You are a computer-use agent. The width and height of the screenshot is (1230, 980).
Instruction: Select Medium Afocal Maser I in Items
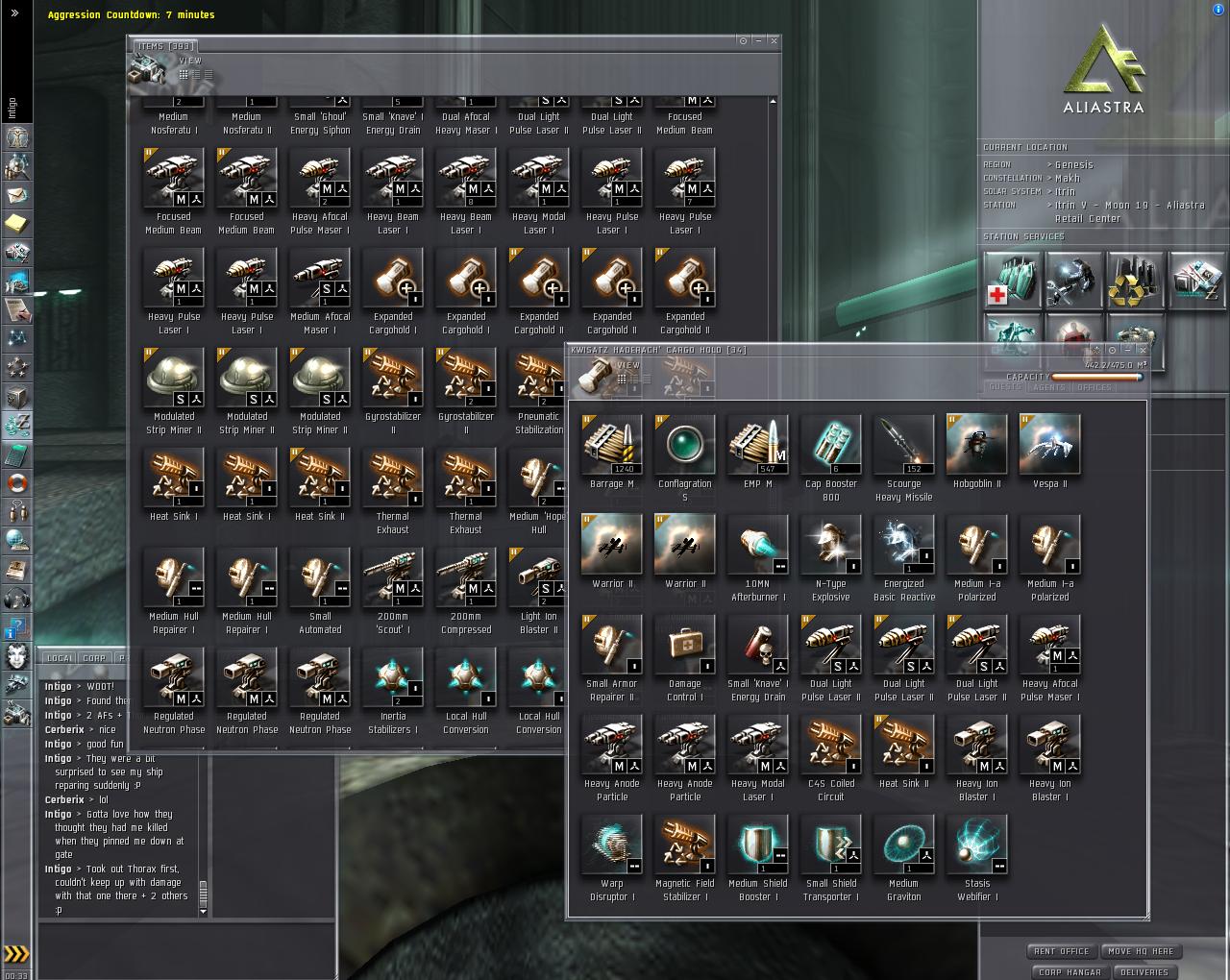click(320, 291)
